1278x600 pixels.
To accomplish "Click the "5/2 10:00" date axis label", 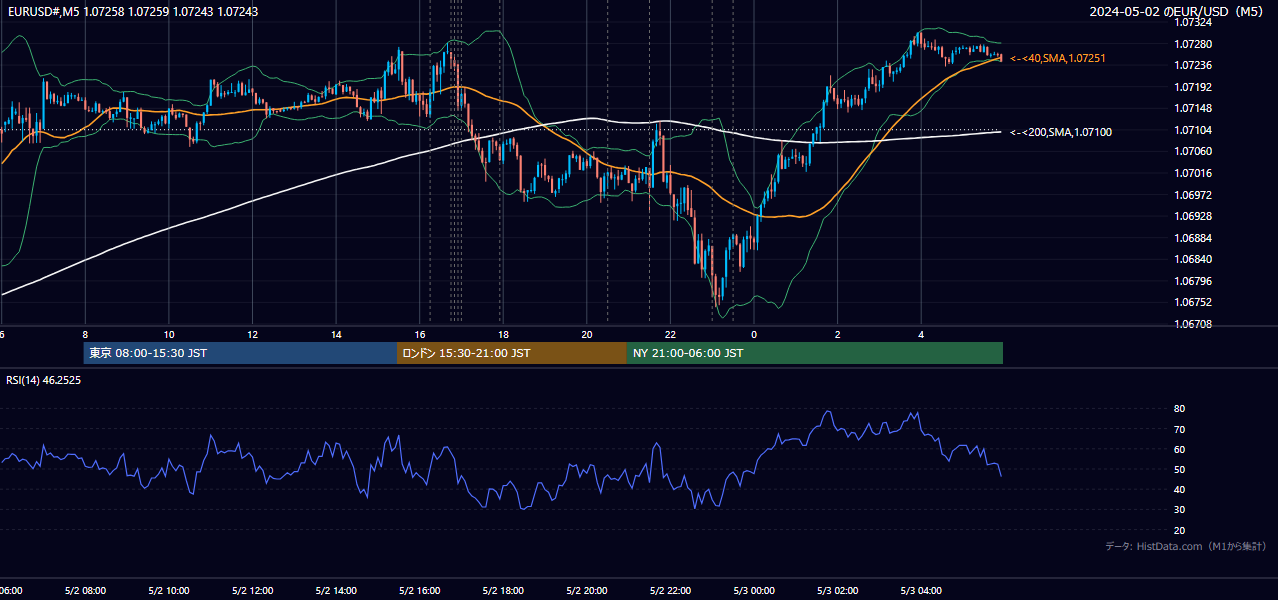I will [169, 591].
